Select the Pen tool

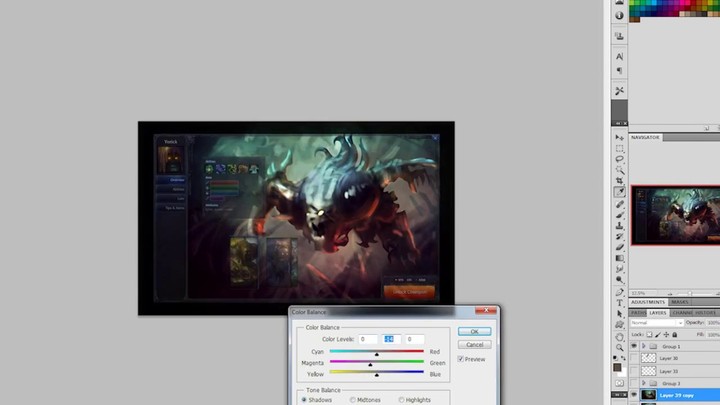tap(619, 292)
